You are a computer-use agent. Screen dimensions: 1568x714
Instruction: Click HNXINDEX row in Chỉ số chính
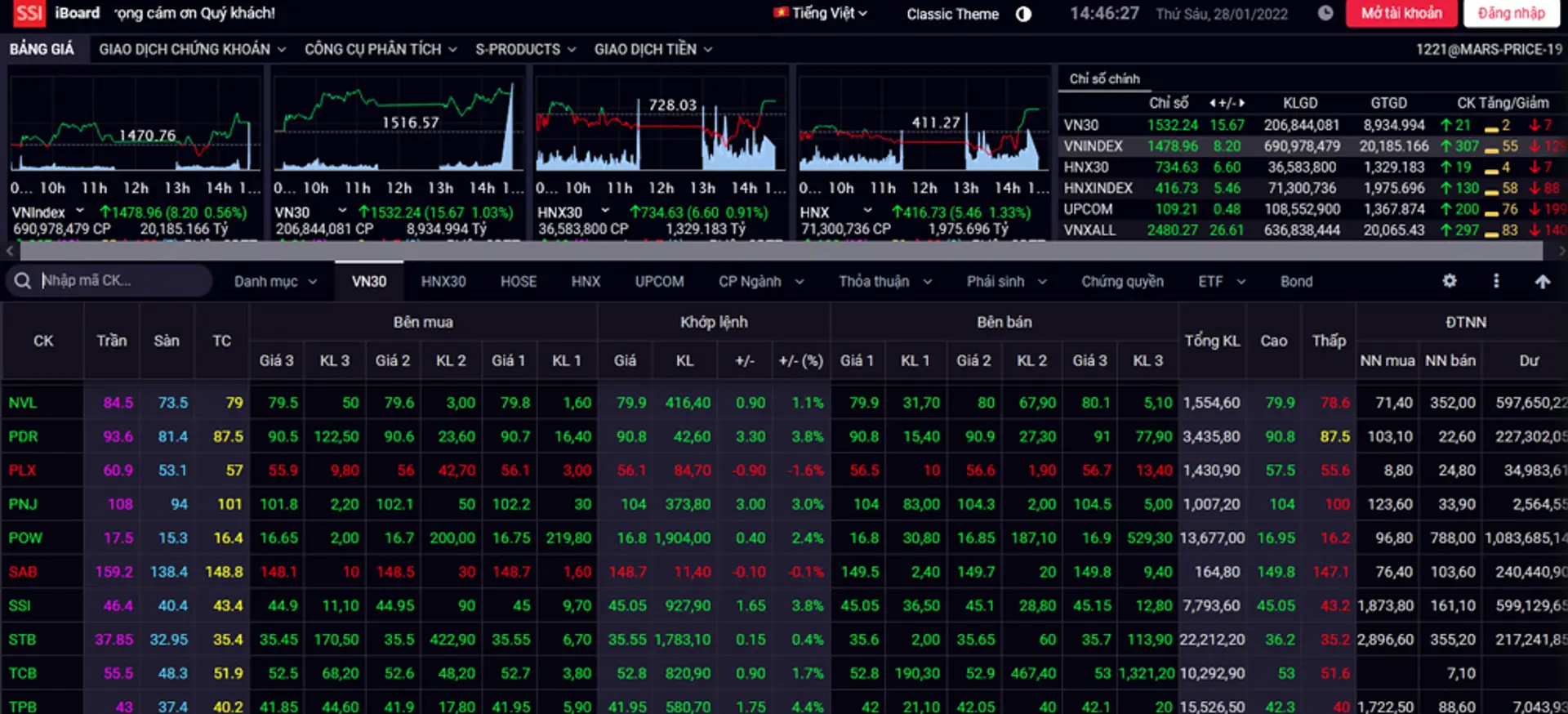pos(1313,188)
